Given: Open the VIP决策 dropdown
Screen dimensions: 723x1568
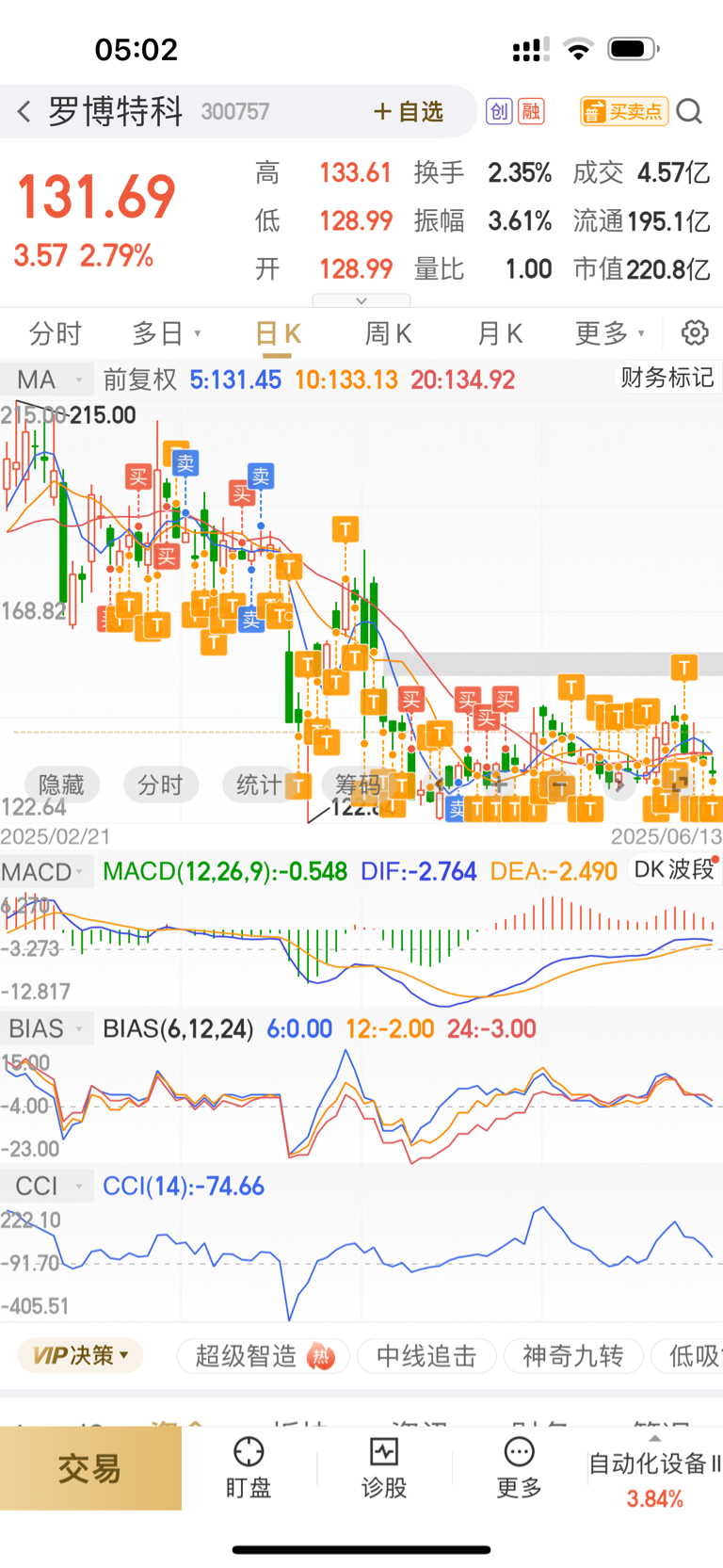Looking at the screenshot, I should pos(80,1356).
